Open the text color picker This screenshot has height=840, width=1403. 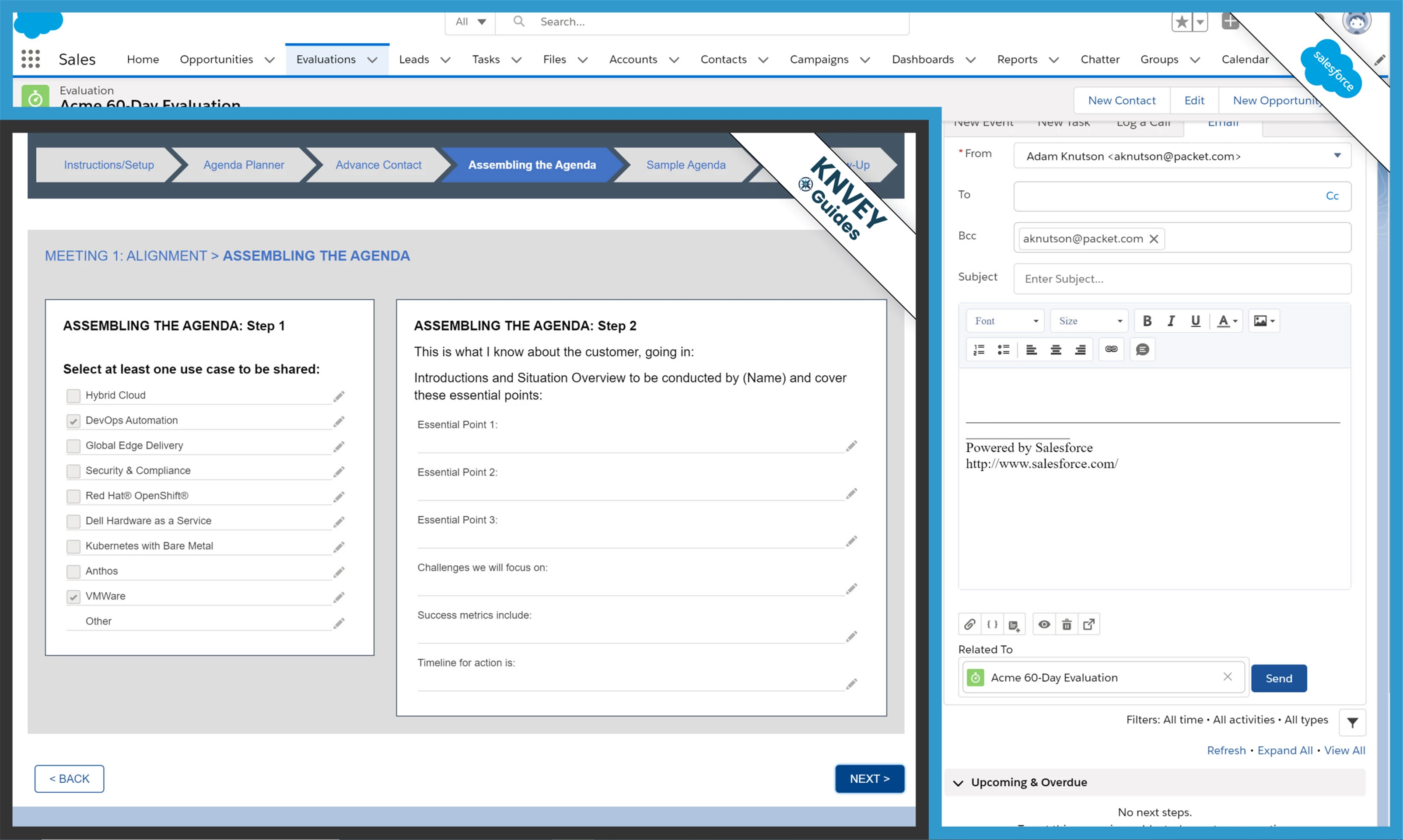tap(1227, 321)
